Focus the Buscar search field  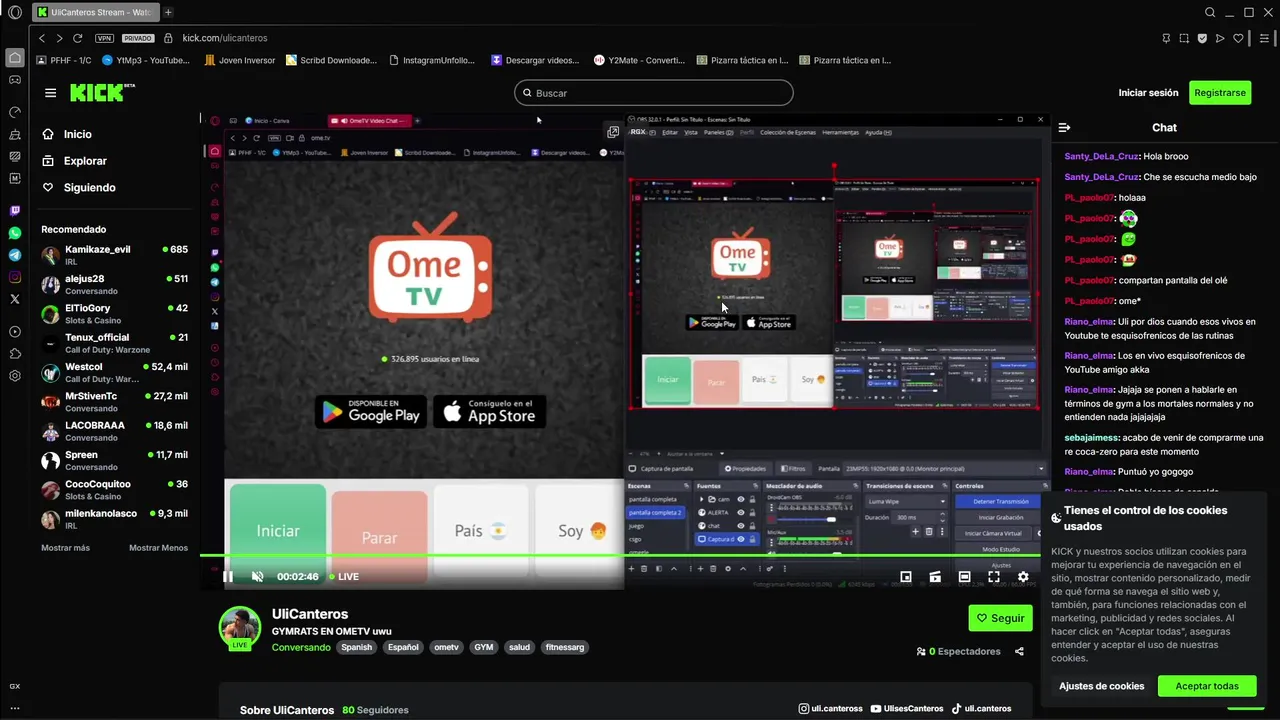click(x=654, y=93)
